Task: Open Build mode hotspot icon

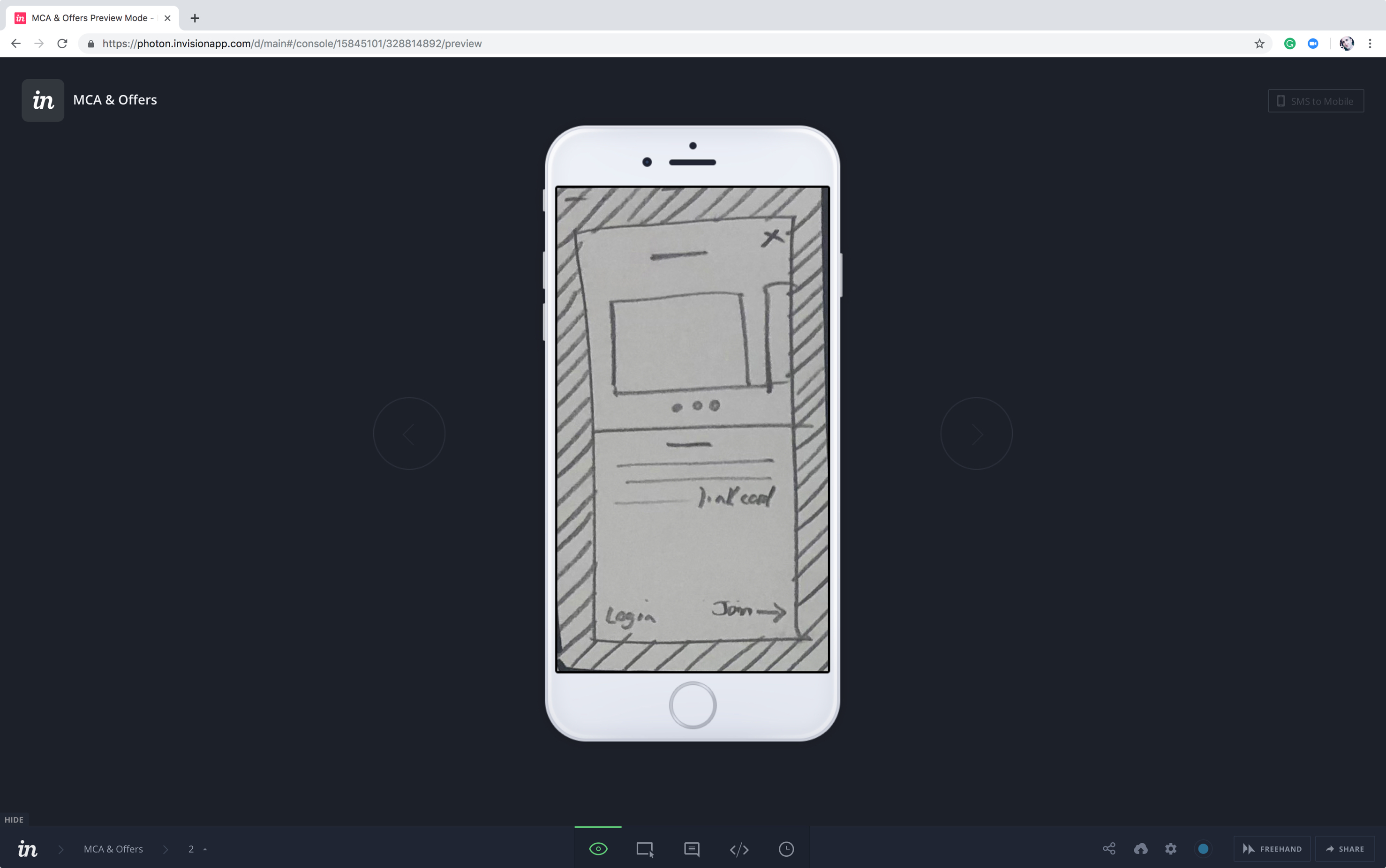Action: 645,848
